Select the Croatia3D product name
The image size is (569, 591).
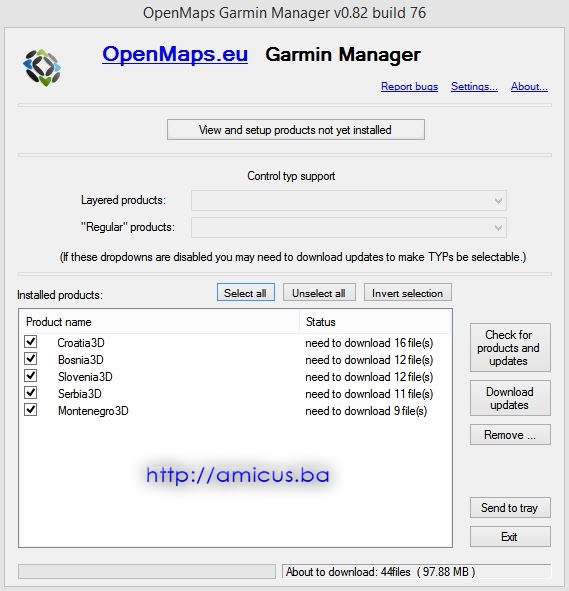81,343
